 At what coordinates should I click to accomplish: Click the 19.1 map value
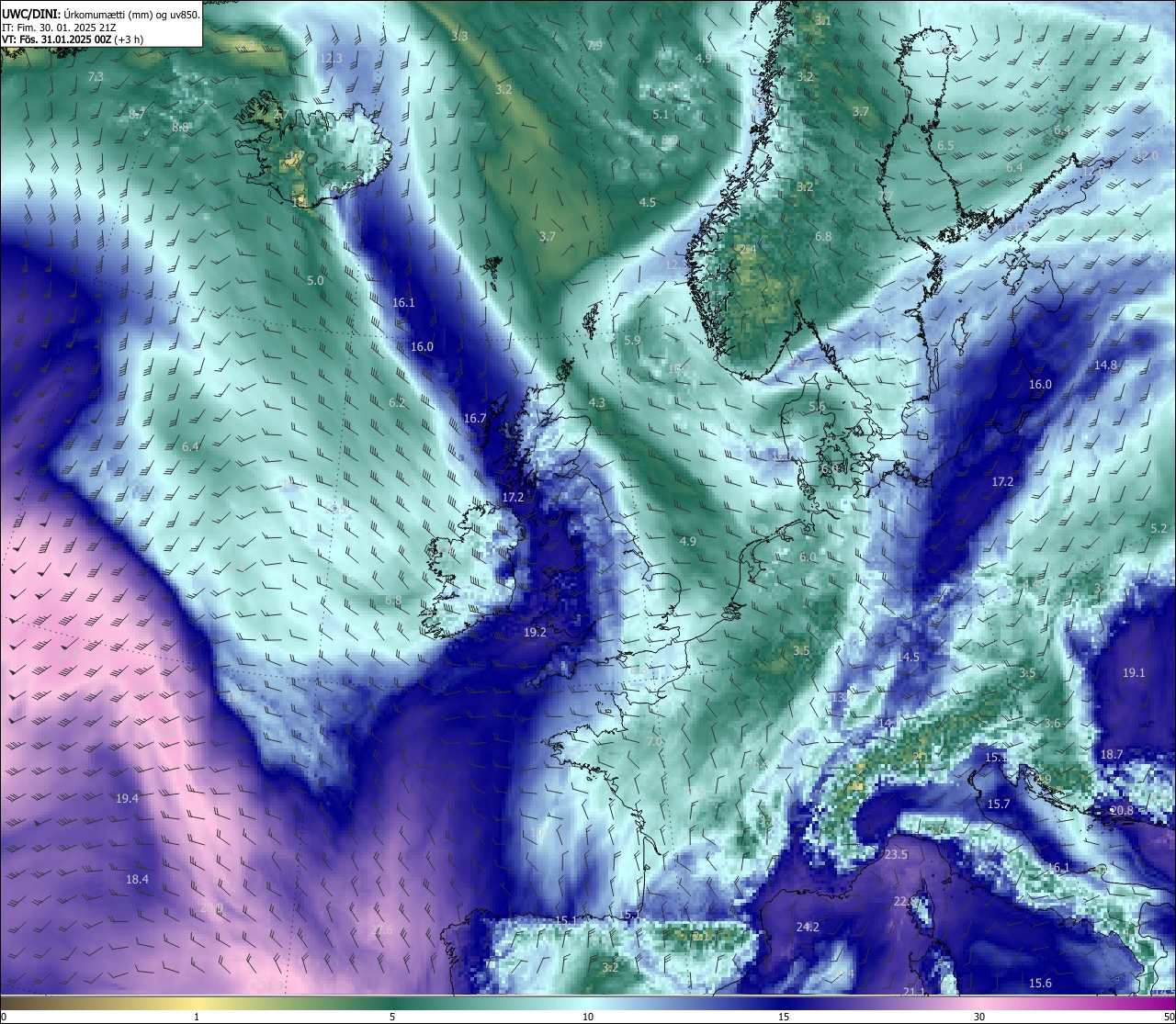tap(1134, 672)
